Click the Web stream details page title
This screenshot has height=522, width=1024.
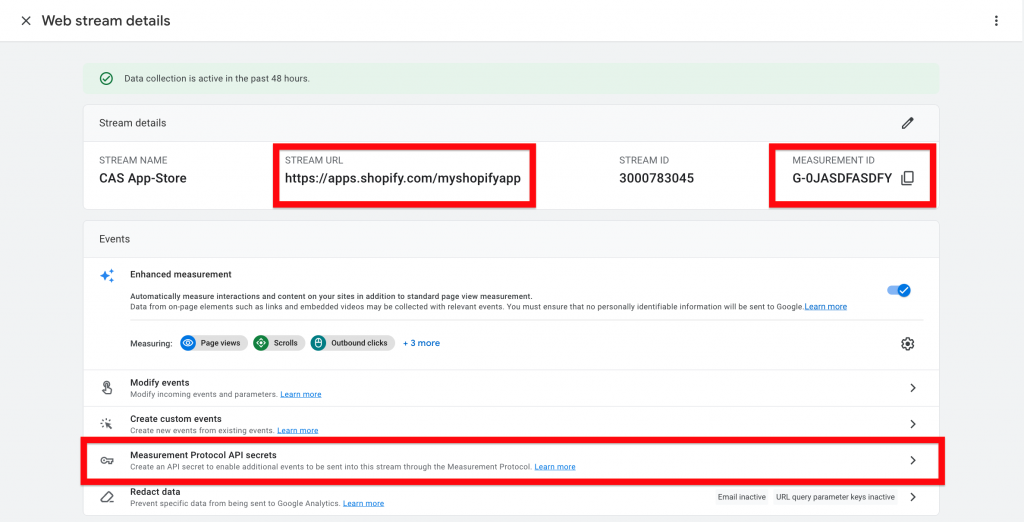click(106, 21)
